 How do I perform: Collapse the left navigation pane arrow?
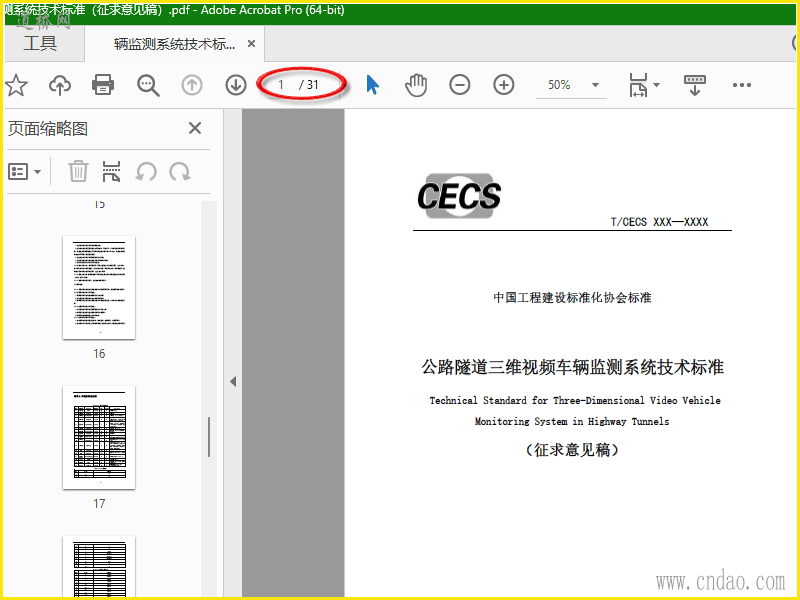tap(233, 381)
